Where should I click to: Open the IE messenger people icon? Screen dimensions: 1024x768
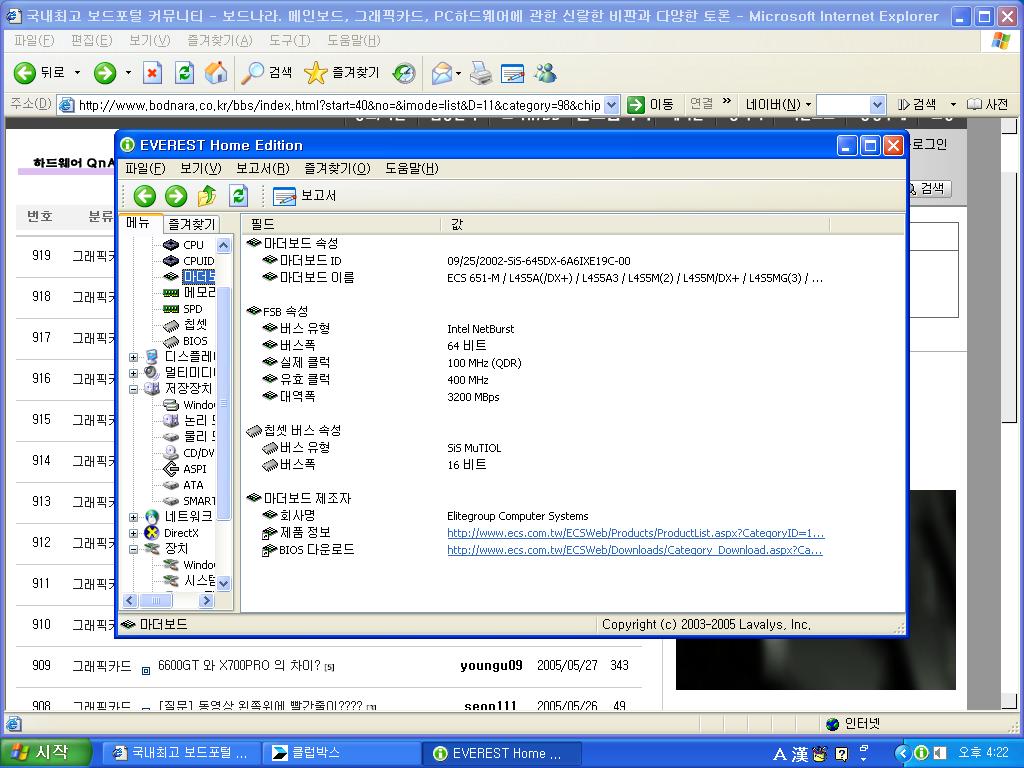click(545, 72)
